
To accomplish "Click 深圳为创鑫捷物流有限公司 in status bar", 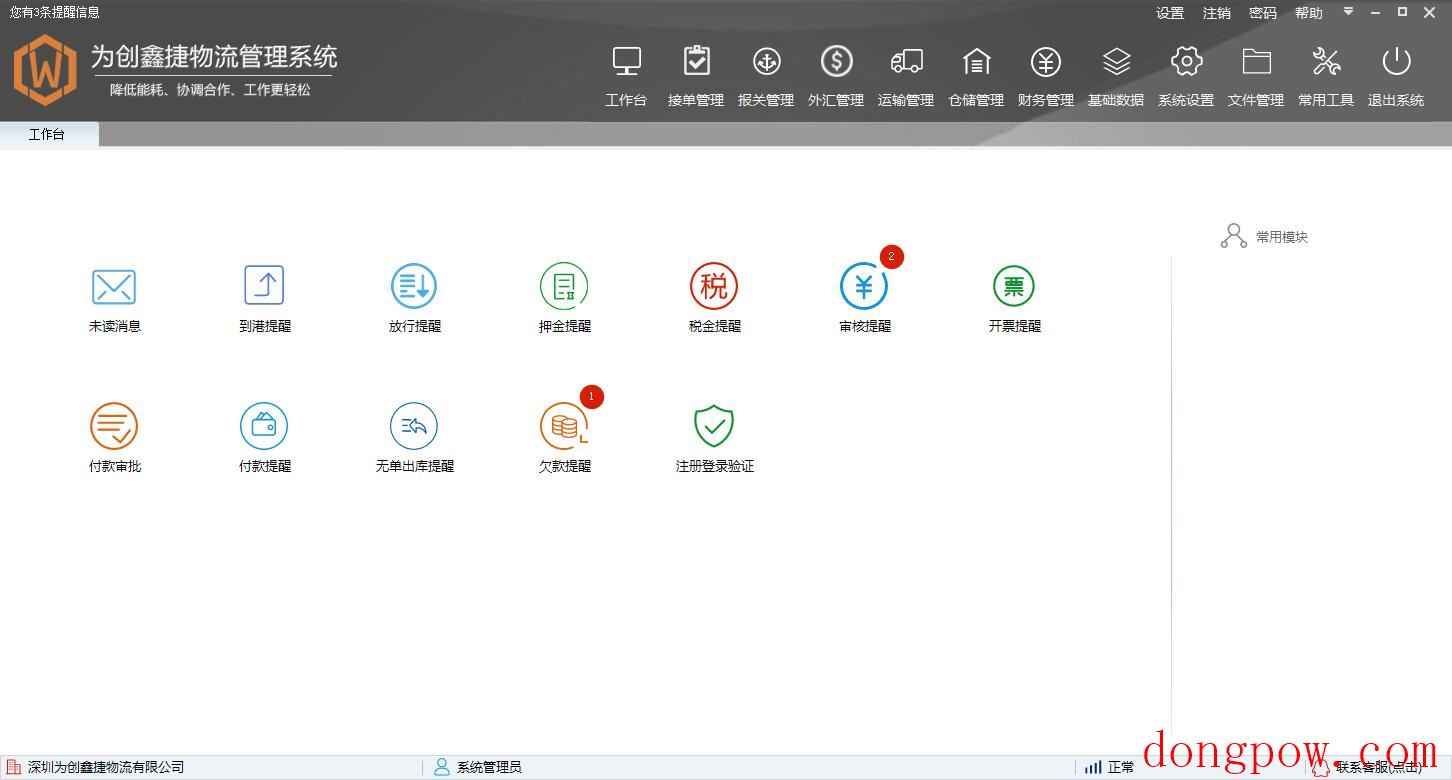I will click(106, 767).
